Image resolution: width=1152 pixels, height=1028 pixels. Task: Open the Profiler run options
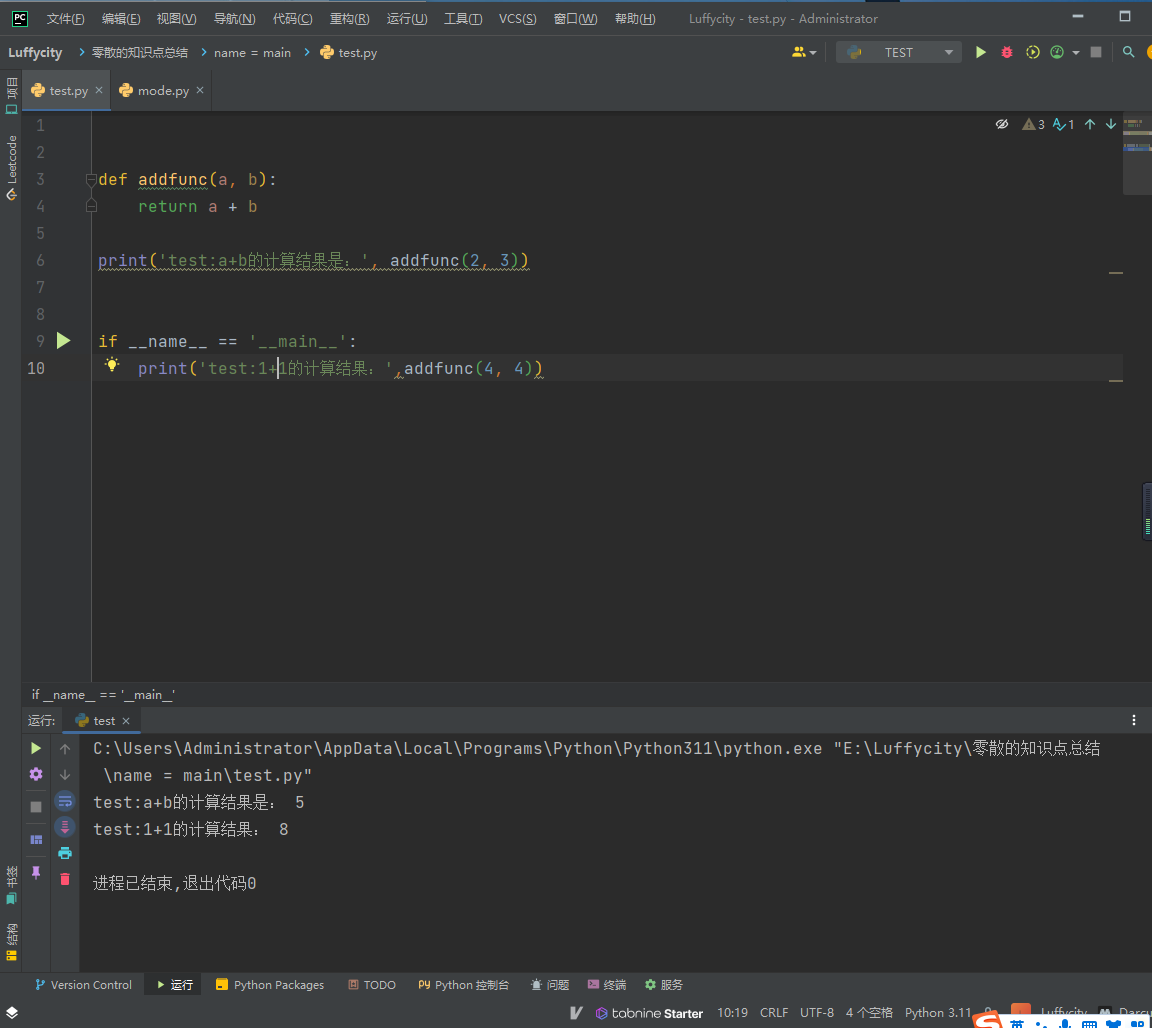1056,52
